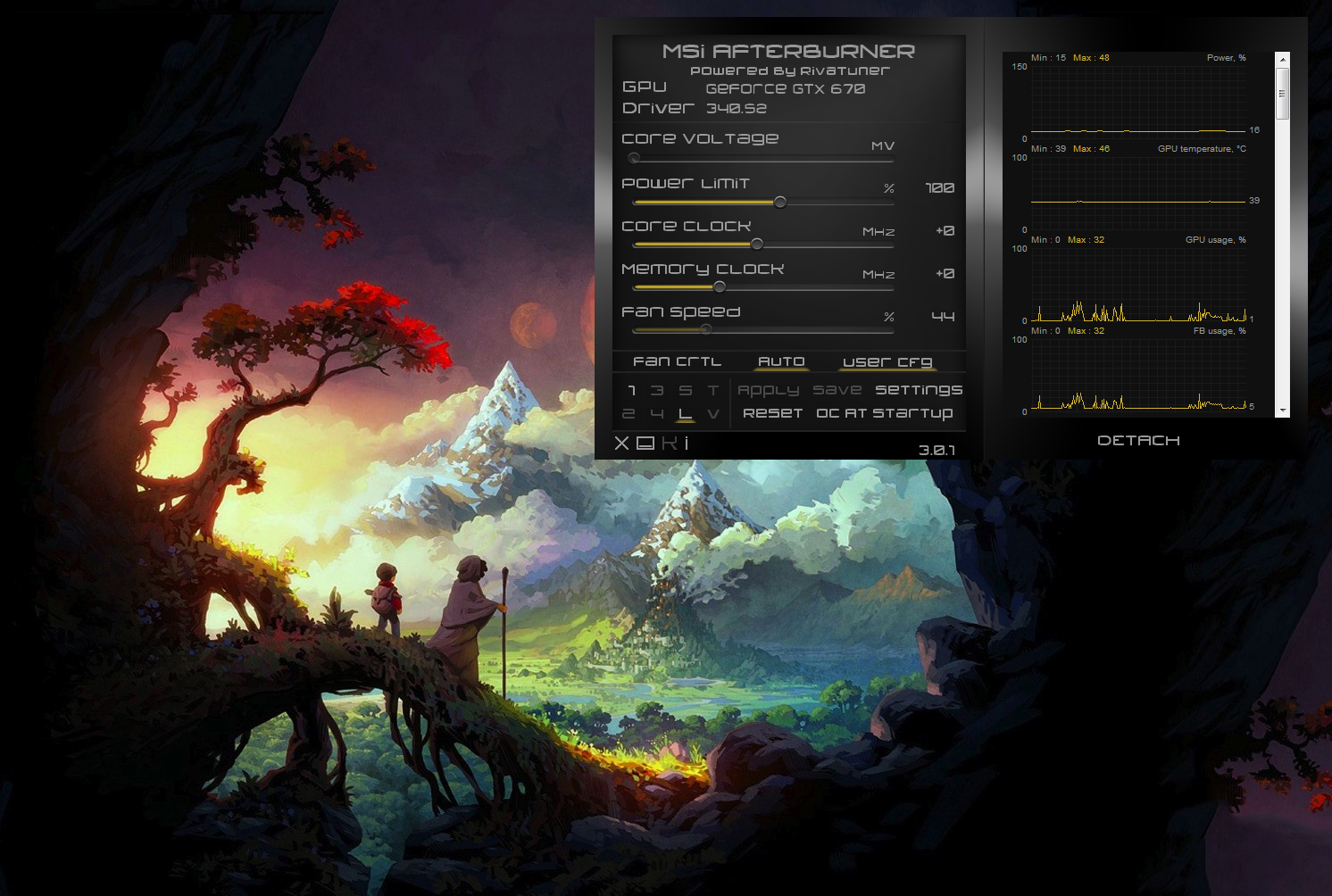The width and height of the screenshot is (1332, 896).
Task: Click the T profile indicator icon
Action: click(712, 390)
